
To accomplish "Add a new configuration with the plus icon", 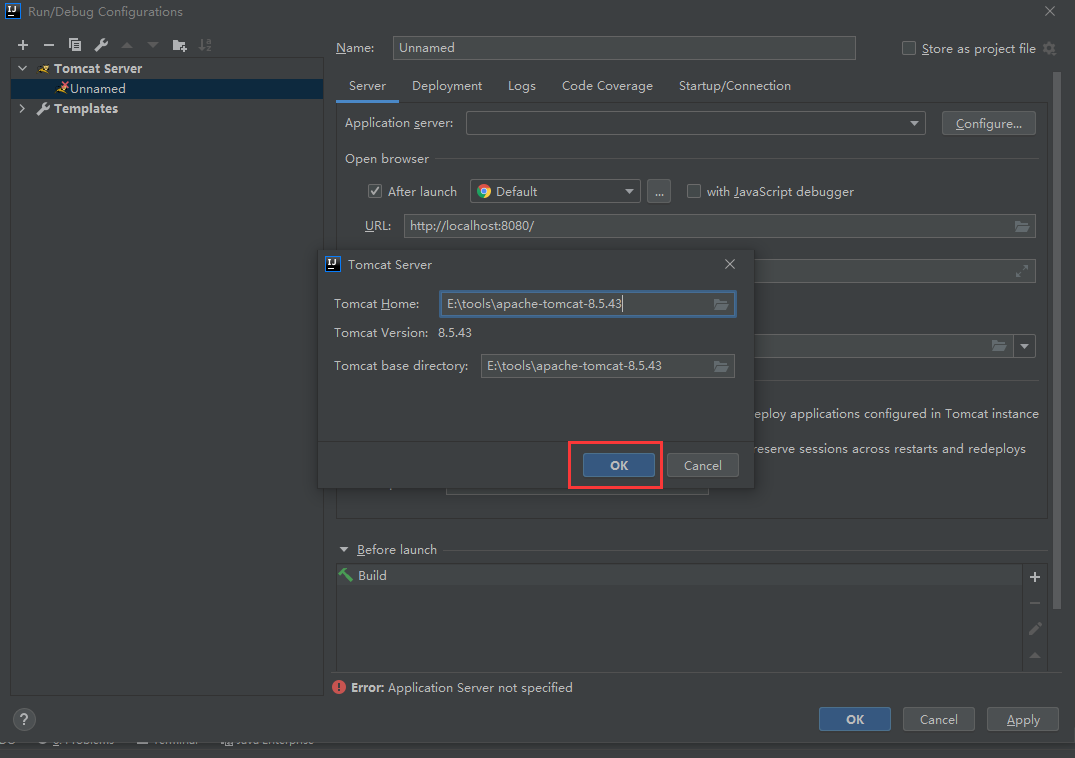I will coord(23,45).
